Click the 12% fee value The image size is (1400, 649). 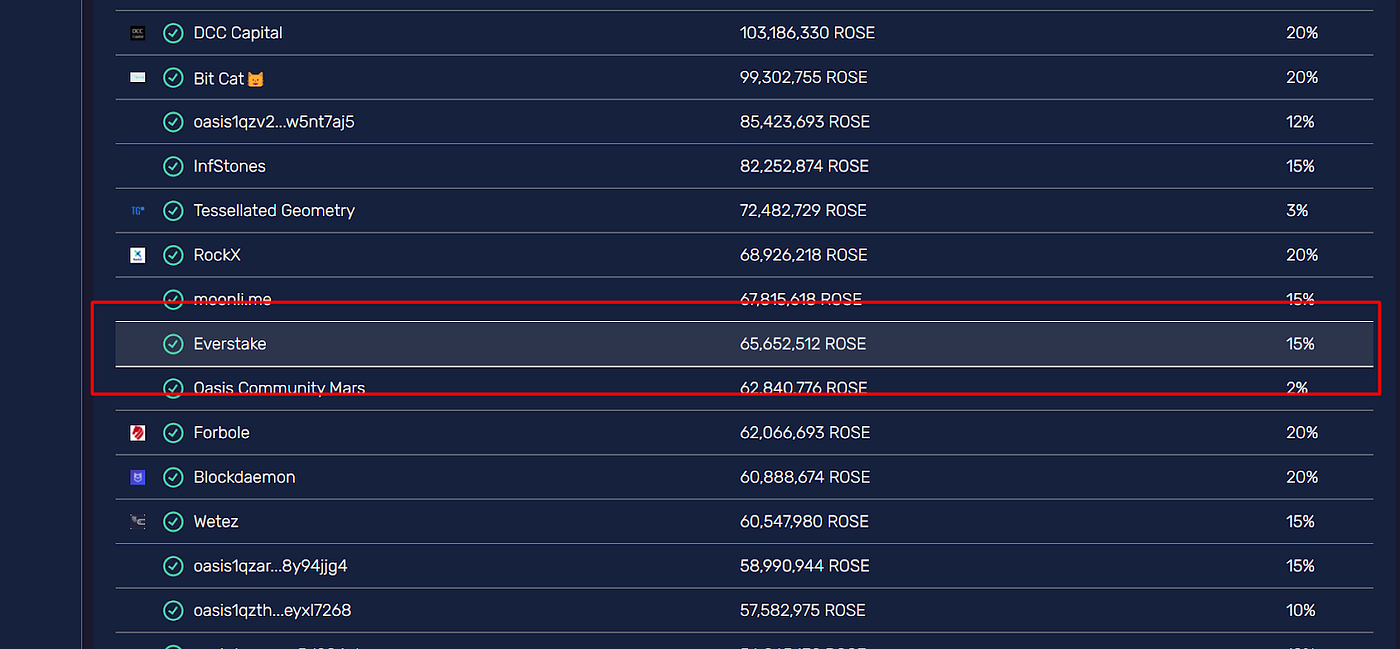[1300, 122]
